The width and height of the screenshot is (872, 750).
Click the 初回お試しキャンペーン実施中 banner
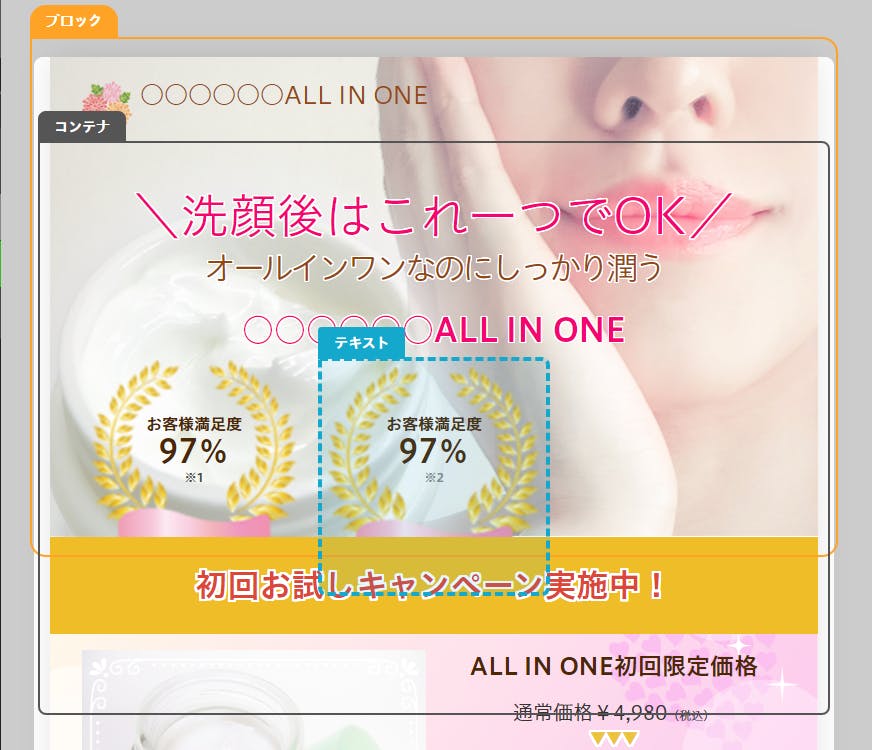[x=434, y=585]
